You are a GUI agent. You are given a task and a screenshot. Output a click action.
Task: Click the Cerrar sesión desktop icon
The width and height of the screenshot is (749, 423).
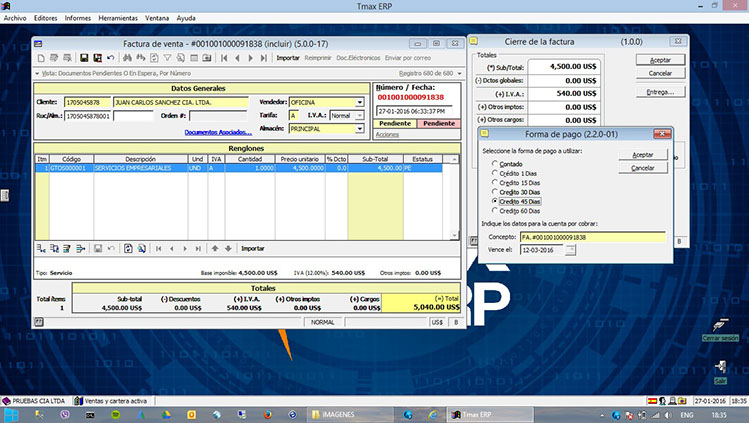click(719, 326)
